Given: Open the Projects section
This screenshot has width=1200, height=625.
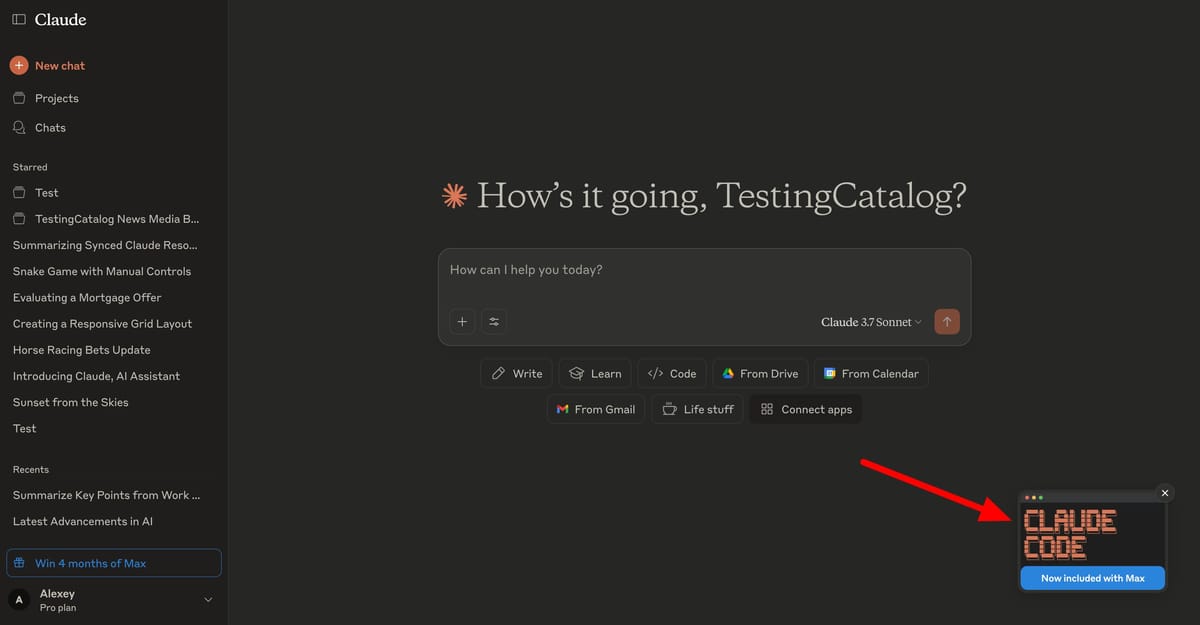Looking at the screenshot, I should (56, 98).
